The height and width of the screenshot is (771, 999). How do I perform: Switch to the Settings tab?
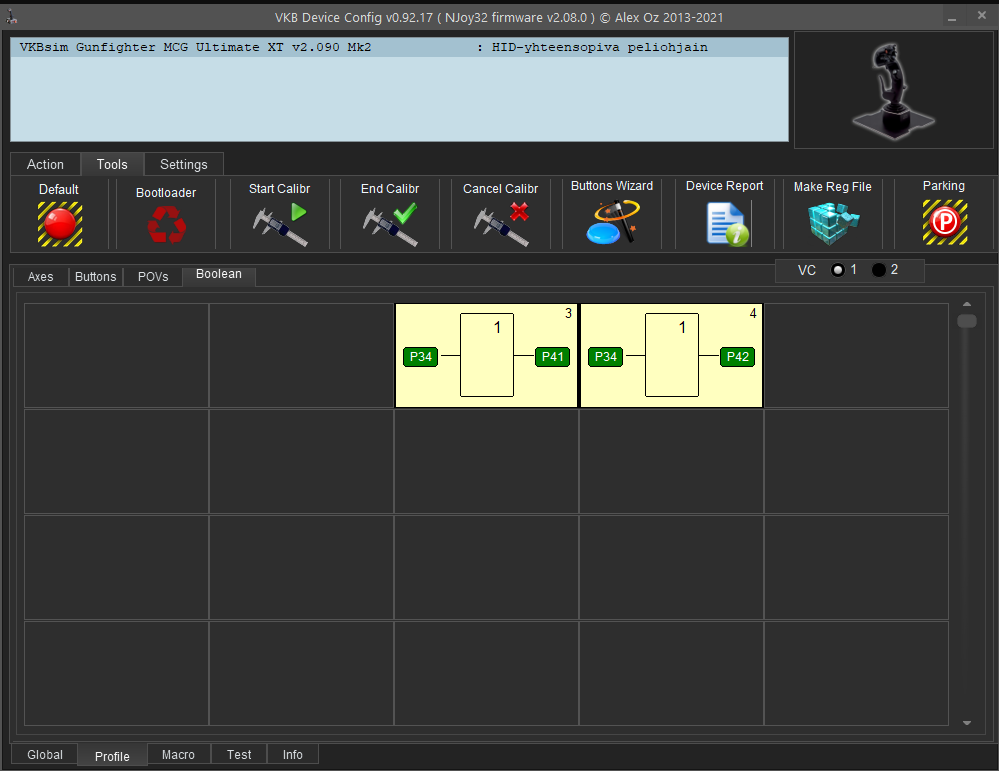coord(183,164)
